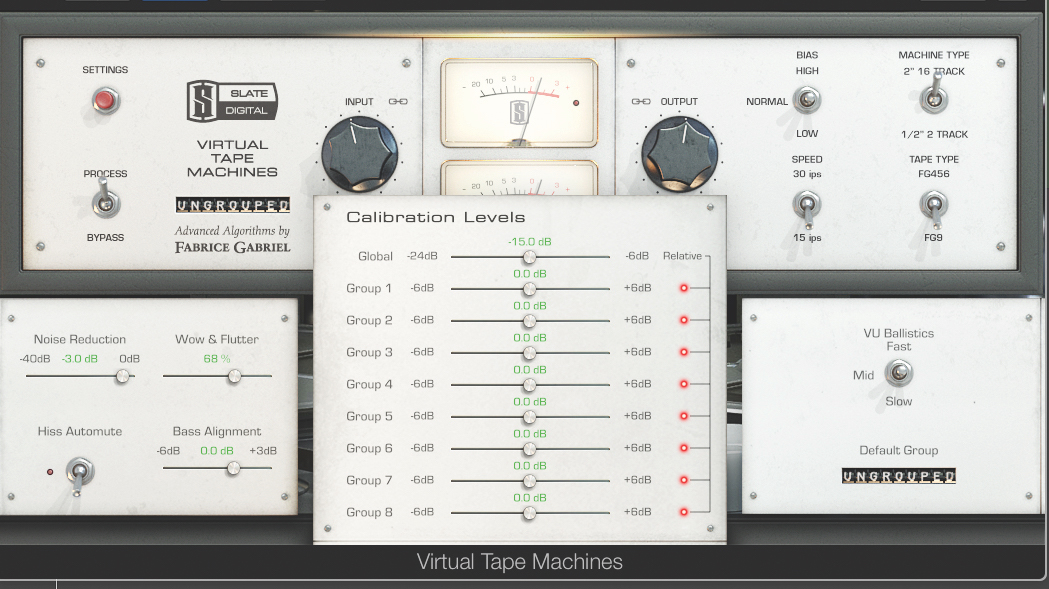Click the 68 % Wow & Flutter value
Screen dimensions: 1049x589
pyautogui.click(x=217, y=359)
